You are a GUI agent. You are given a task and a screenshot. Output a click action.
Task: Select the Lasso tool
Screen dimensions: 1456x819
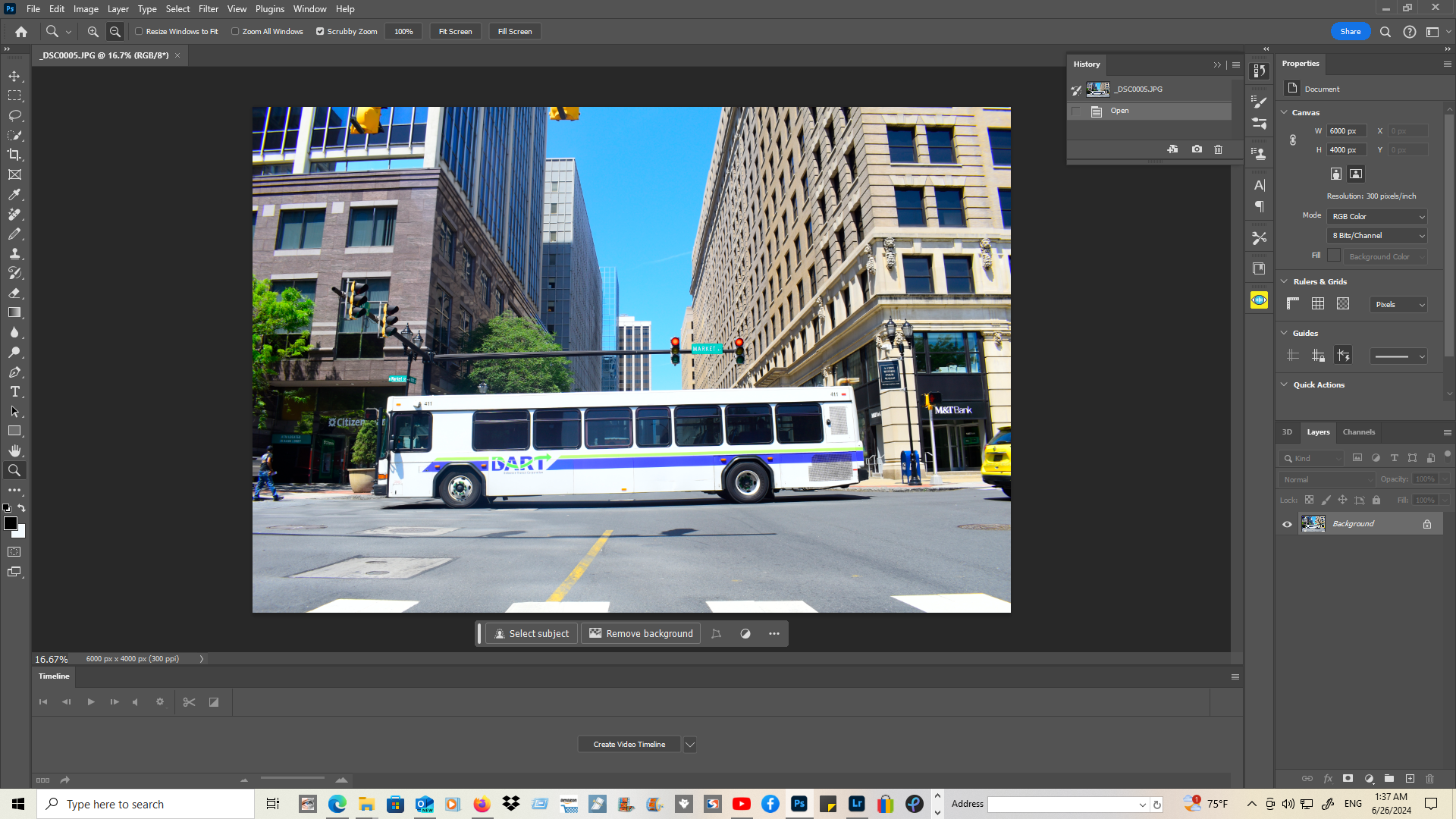pos(14,115)
